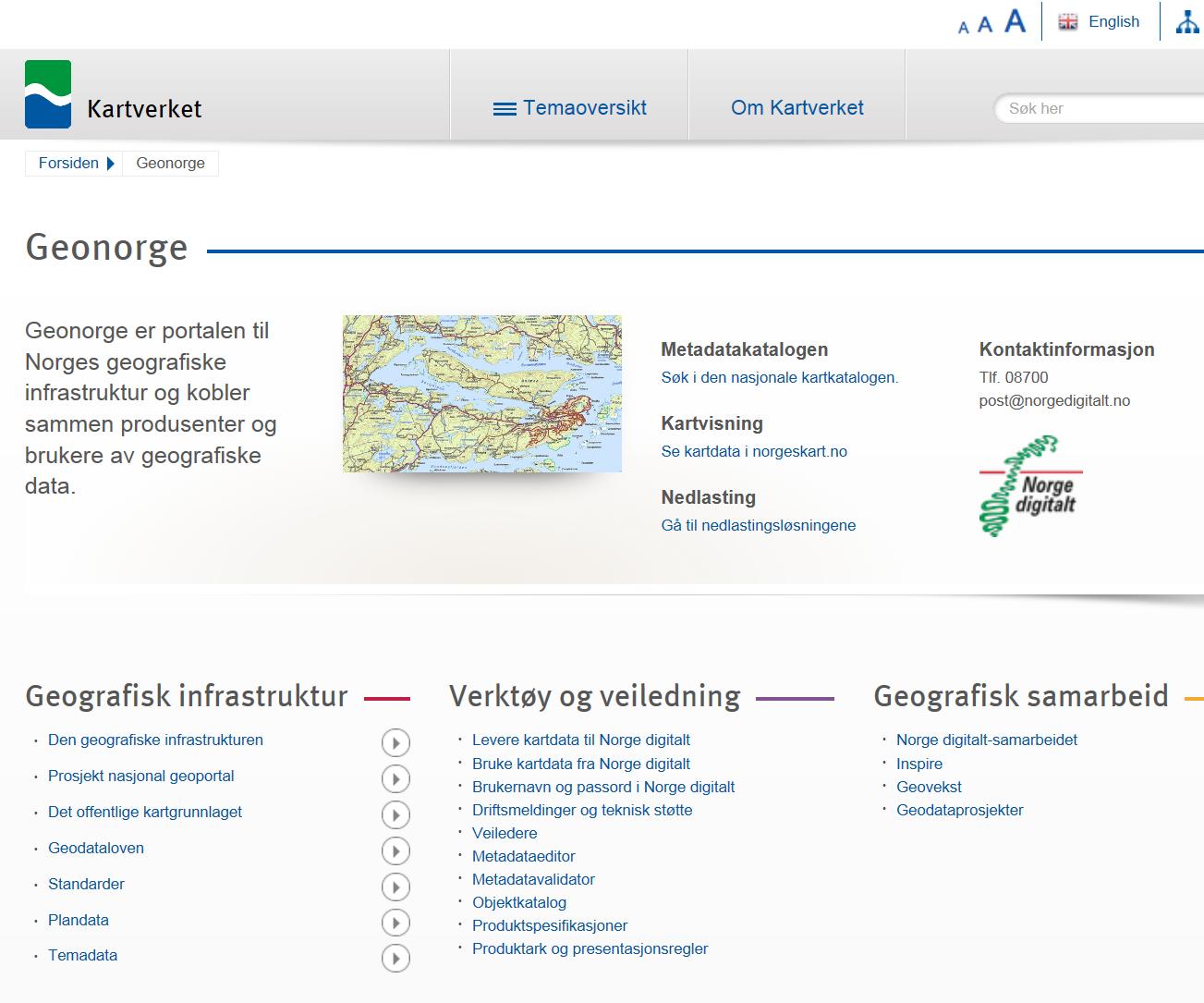
Task: Expand arrow next to Prosjekt nasjonal geoportal
Action: tap(395, 778)
